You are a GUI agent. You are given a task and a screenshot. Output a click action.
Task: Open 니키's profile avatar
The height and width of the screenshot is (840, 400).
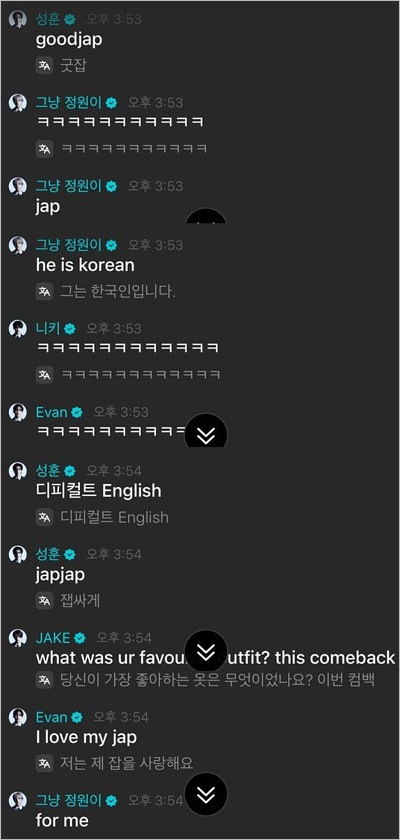click(18, 328)
